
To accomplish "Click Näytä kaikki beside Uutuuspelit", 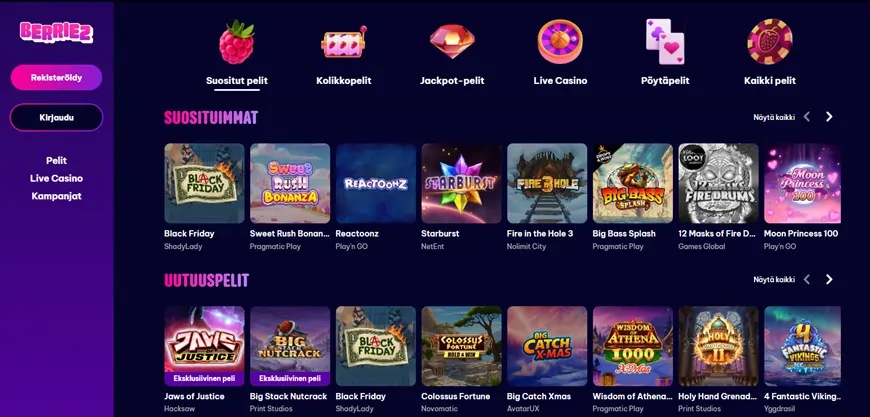I will (x=774, y=279).
